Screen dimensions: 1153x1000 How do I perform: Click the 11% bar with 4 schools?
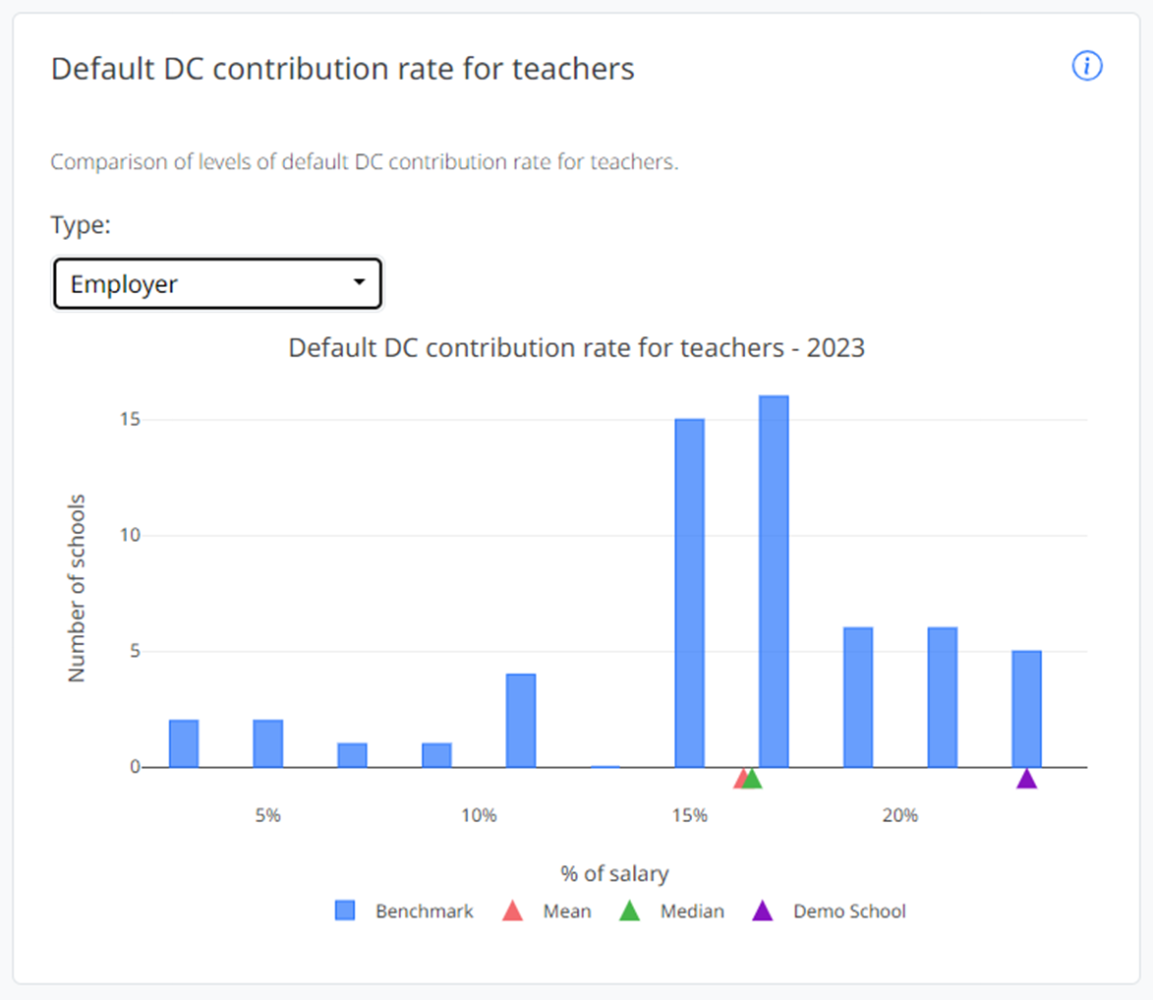pos(521,720)
